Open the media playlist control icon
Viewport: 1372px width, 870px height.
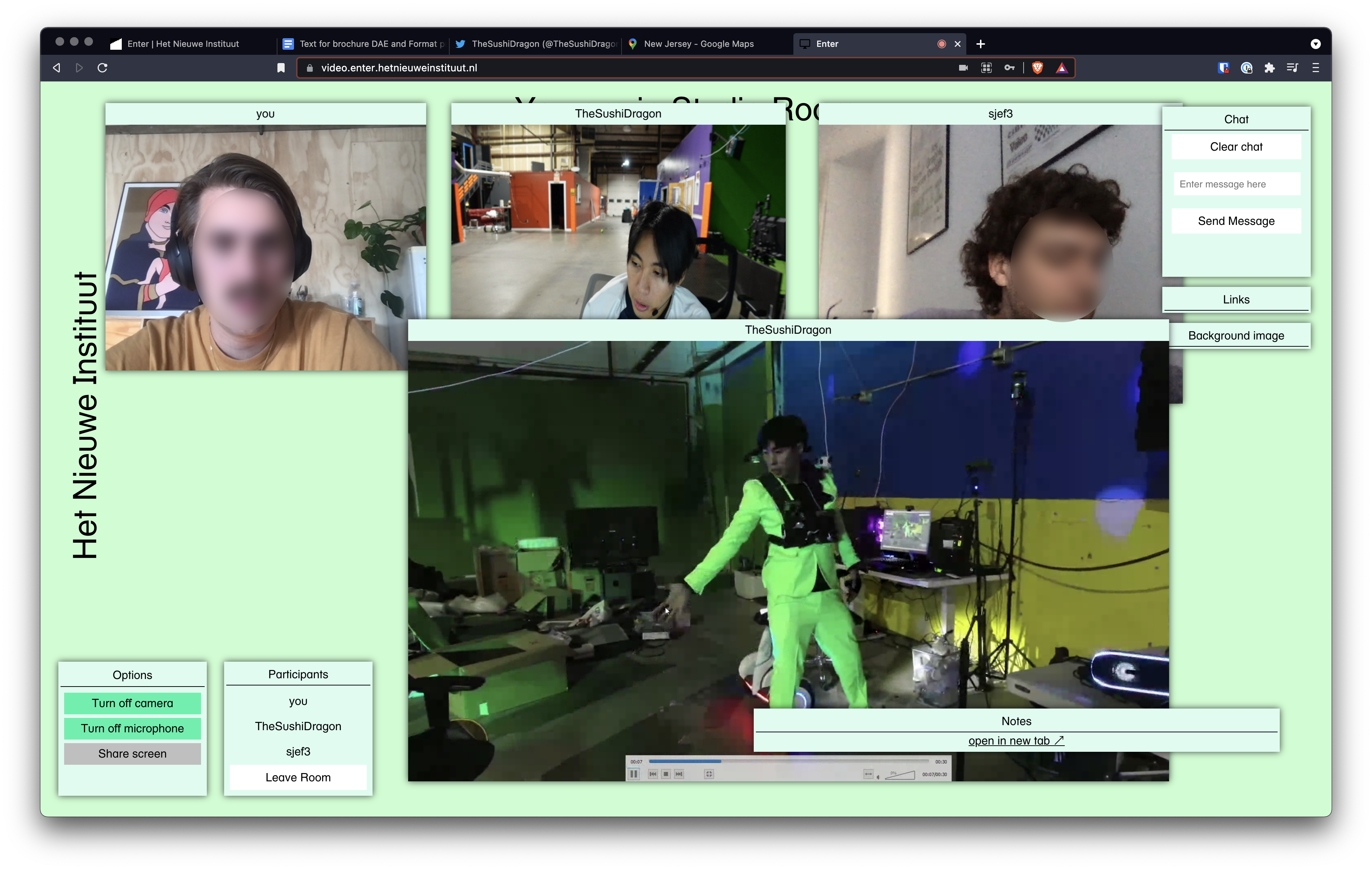point(1292,68)
